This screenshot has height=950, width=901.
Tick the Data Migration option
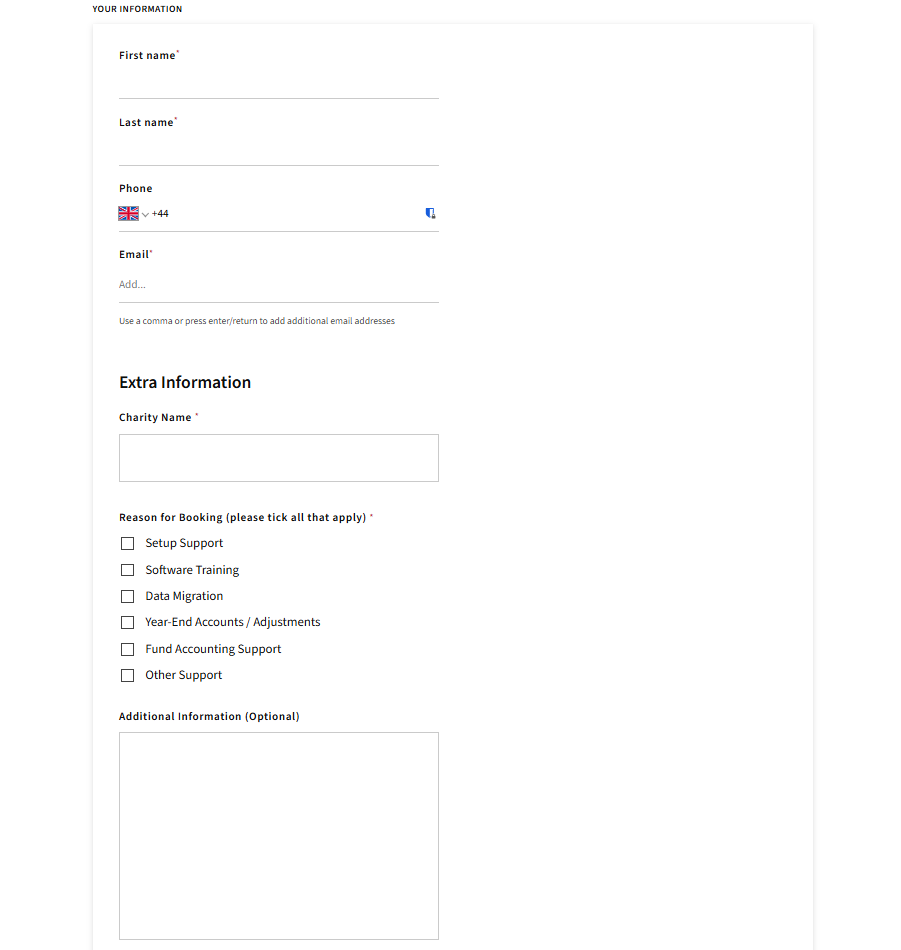[127, 596]
